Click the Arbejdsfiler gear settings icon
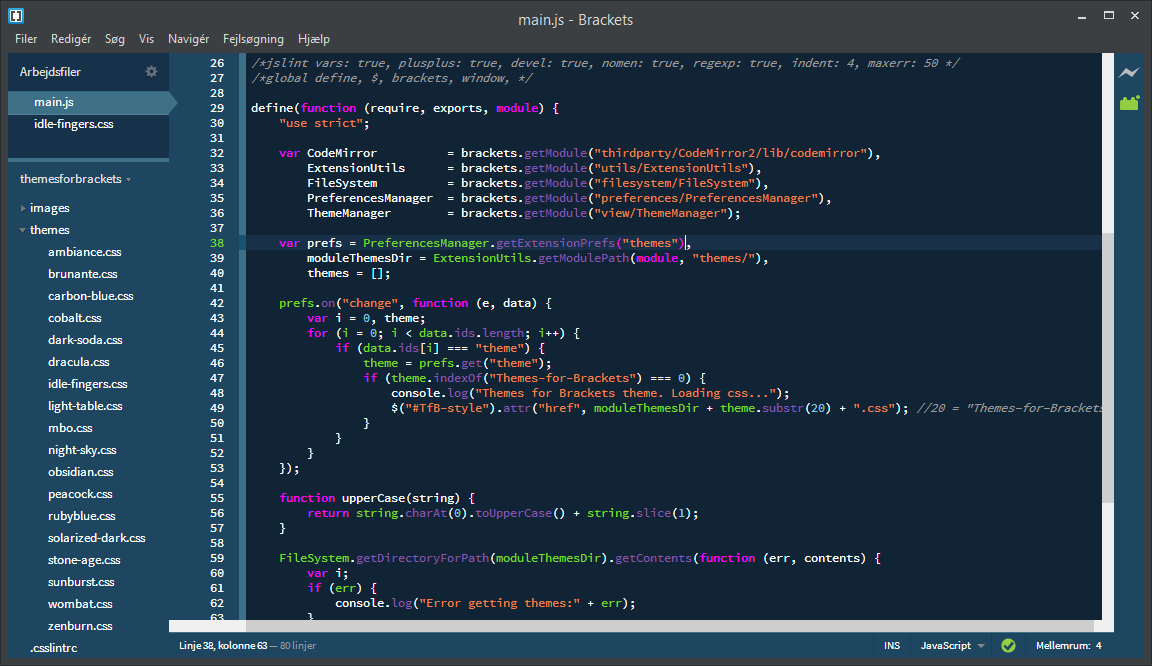 [x=152, y=72]
